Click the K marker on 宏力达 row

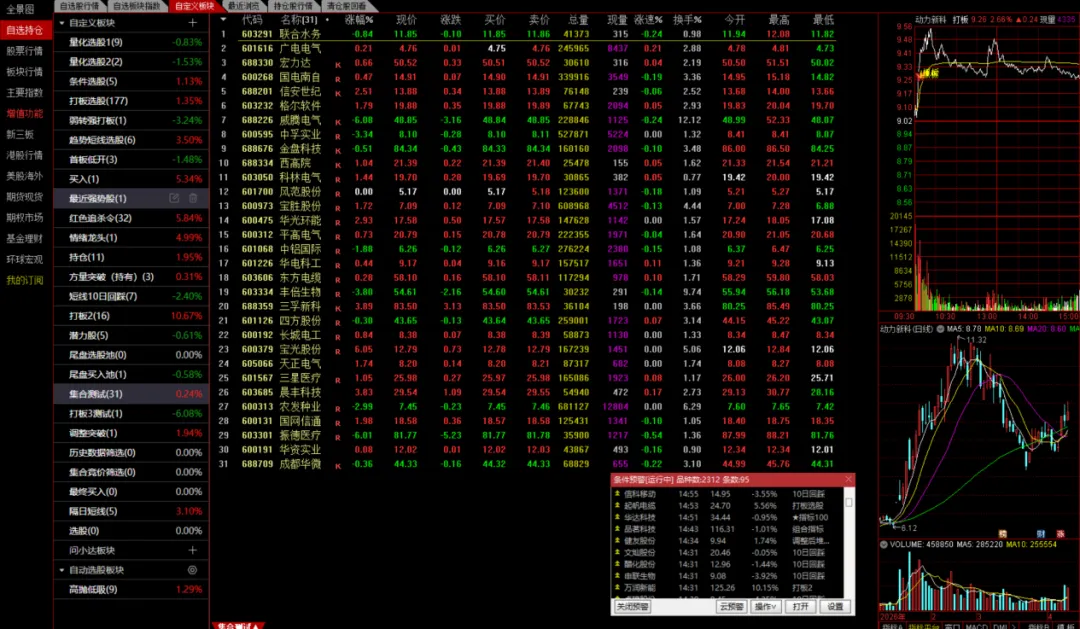[x=338, y=63]
